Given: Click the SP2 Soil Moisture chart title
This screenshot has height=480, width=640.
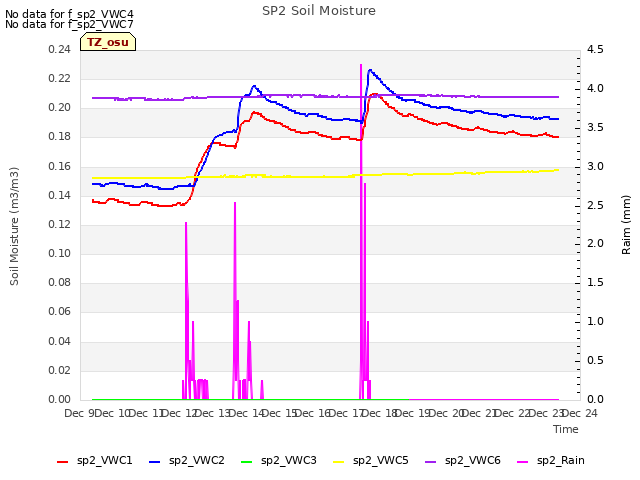Looking at the screenshot, I should point(319,11).
